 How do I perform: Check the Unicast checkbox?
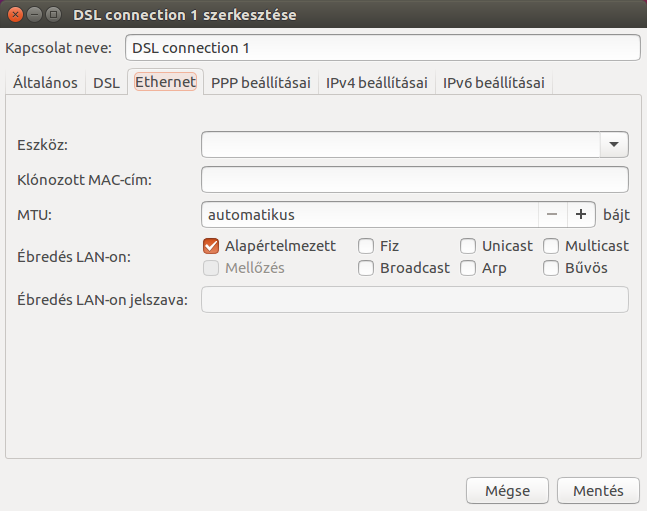tap(468, 246)
